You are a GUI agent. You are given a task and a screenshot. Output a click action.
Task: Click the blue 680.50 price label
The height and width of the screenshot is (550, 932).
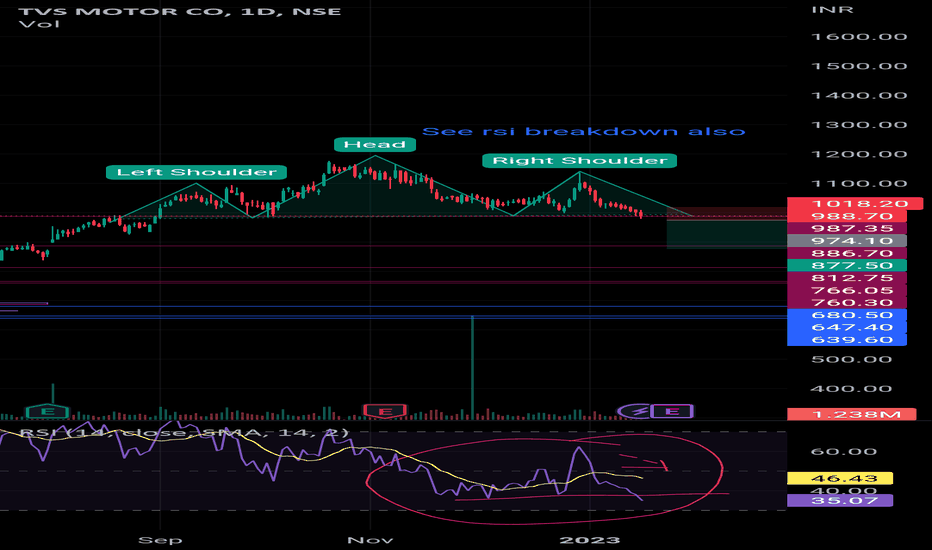(x=847, y=315)
